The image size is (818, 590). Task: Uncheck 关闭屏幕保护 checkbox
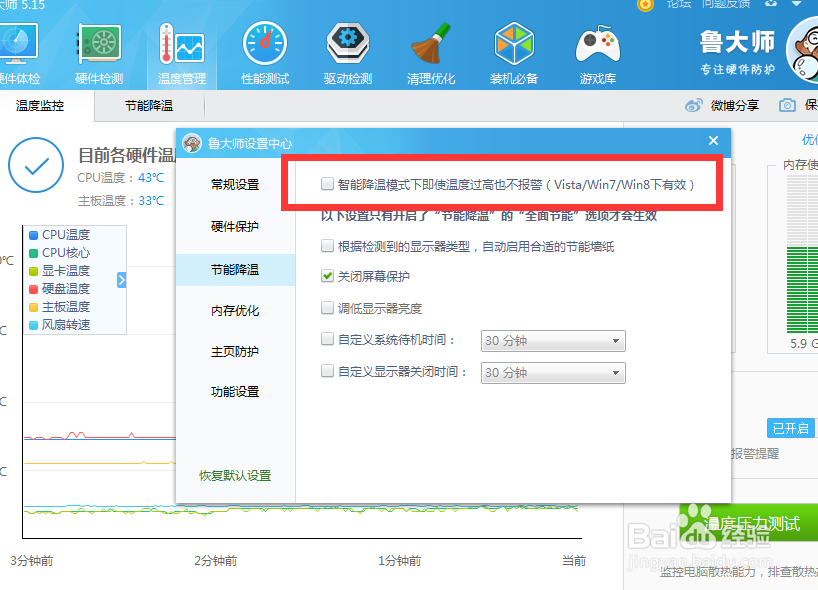tap(327, 276)
